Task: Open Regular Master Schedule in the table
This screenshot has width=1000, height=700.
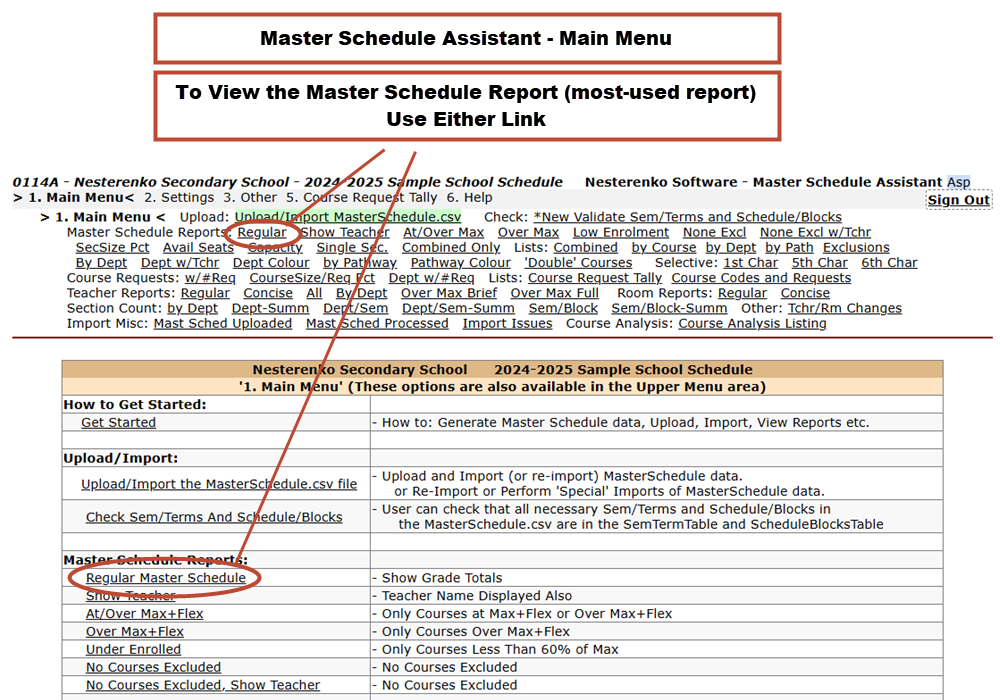Action: tap(165, 577)
